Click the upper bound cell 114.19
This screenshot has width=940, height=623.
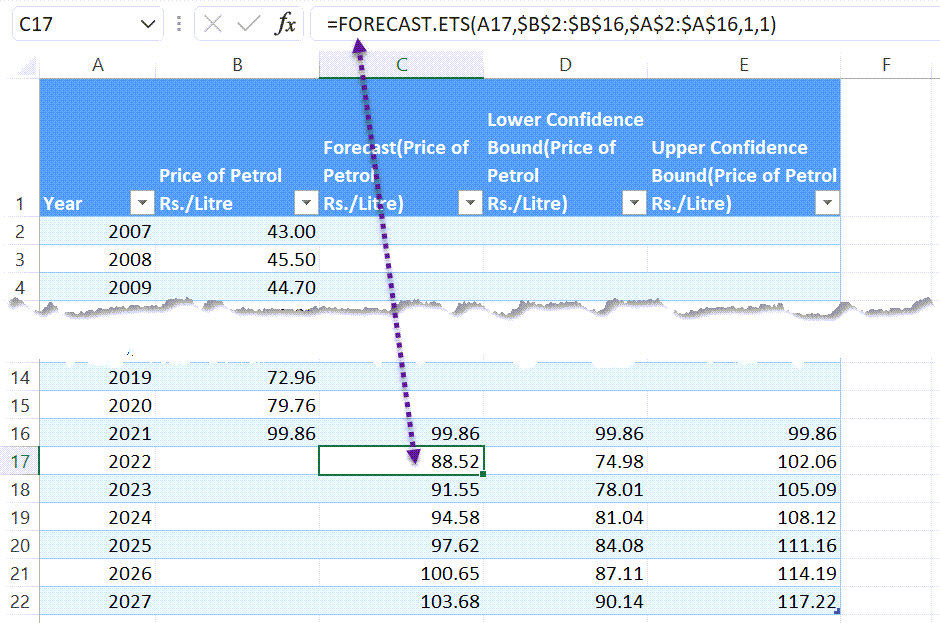click(744, 573)
